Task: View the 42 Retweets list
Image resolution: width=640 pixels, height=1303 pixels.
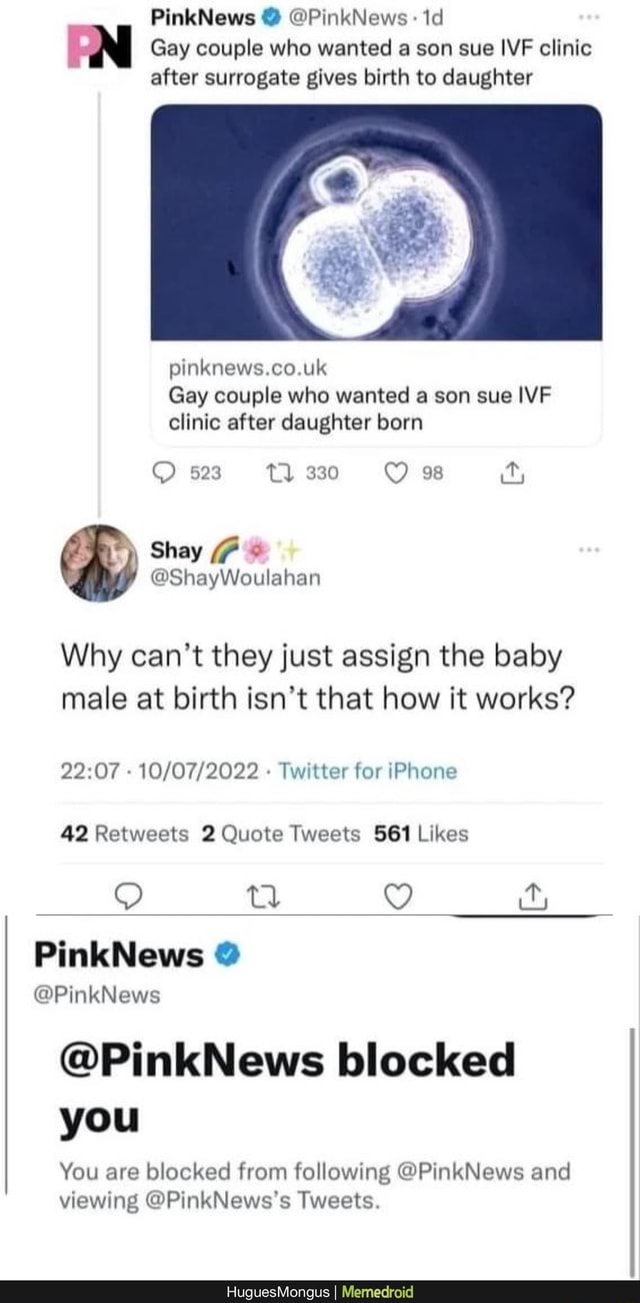Action: tap(124, 833)
